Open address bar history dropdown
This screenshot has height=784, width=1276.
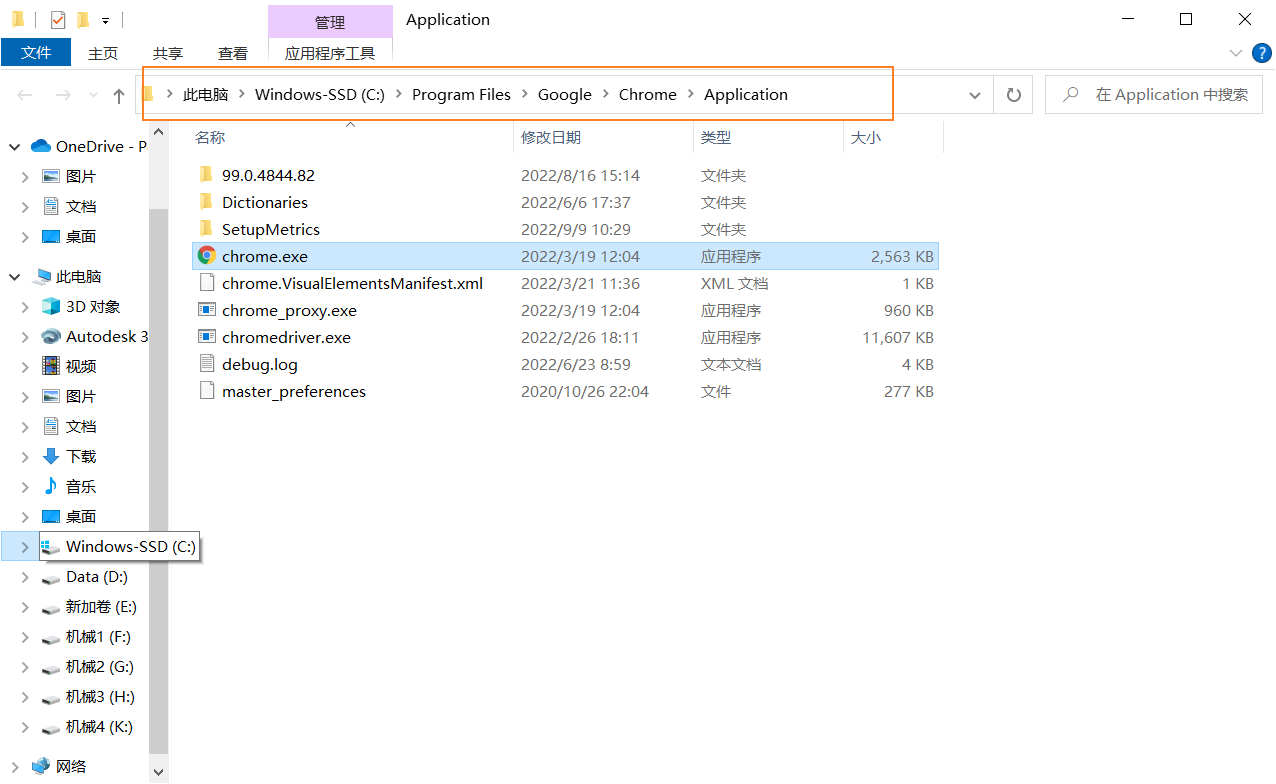coord(975,95)
